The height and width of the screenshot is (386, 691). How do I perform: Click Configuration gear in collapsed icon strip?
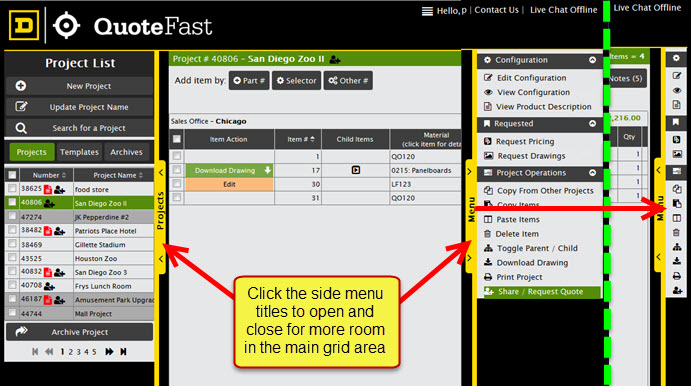pyautogui.click(x=676, y=58)
